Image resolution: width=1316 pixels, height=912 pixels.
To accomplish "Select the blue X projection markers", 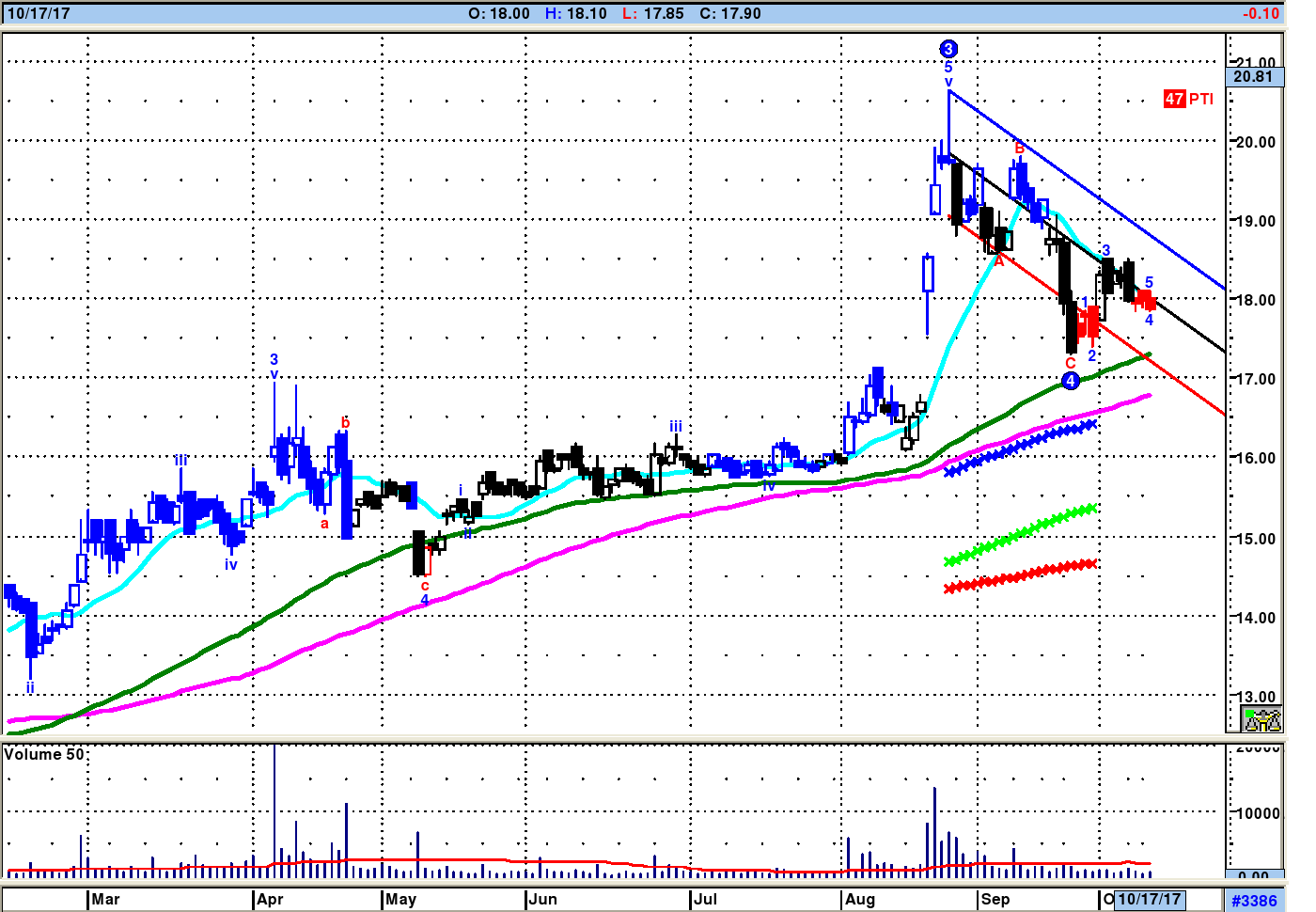I will tap(1020, 447).
